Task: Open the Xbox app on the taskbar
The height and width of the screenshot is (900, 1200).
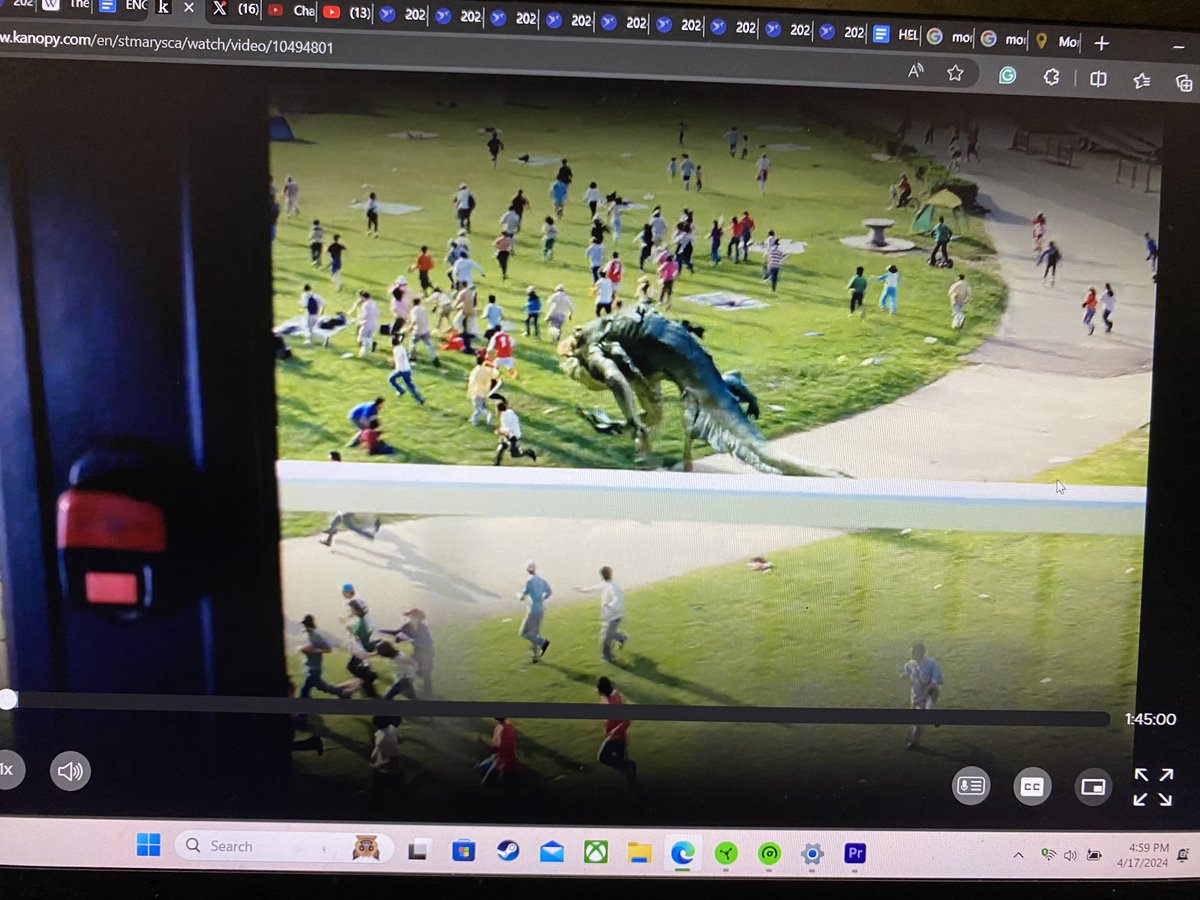Action: 596,852
